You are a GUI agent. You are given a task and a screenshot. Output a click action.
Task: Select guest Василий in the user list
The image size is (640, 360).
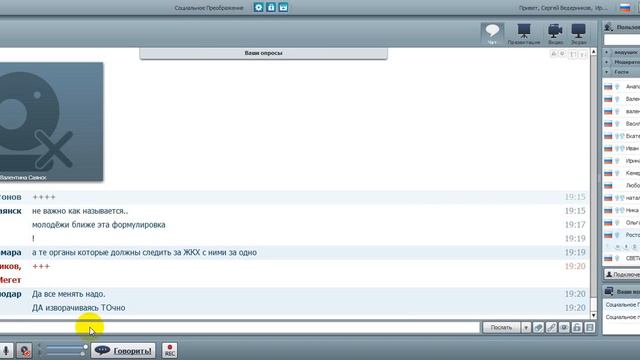[x=622, y=124]
